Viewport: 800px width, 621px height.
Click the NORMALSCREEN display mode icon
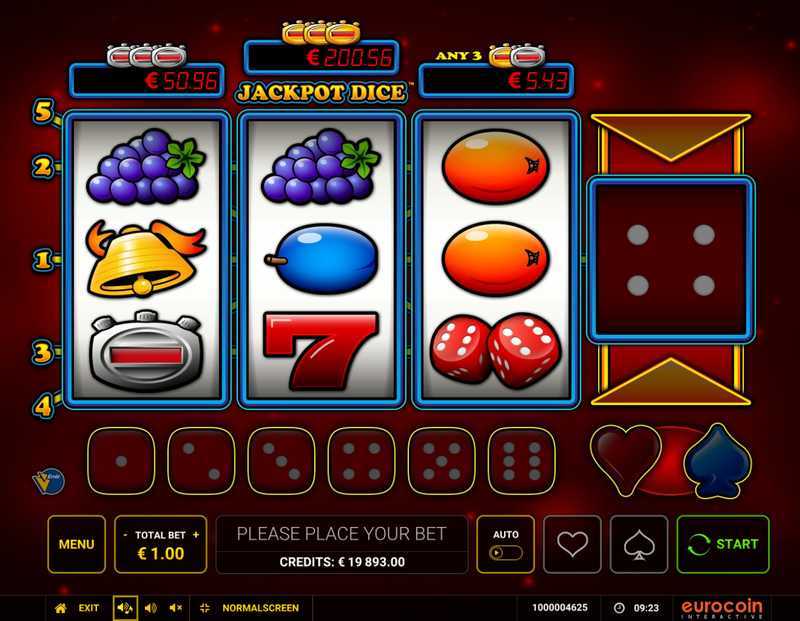(205, 608)
